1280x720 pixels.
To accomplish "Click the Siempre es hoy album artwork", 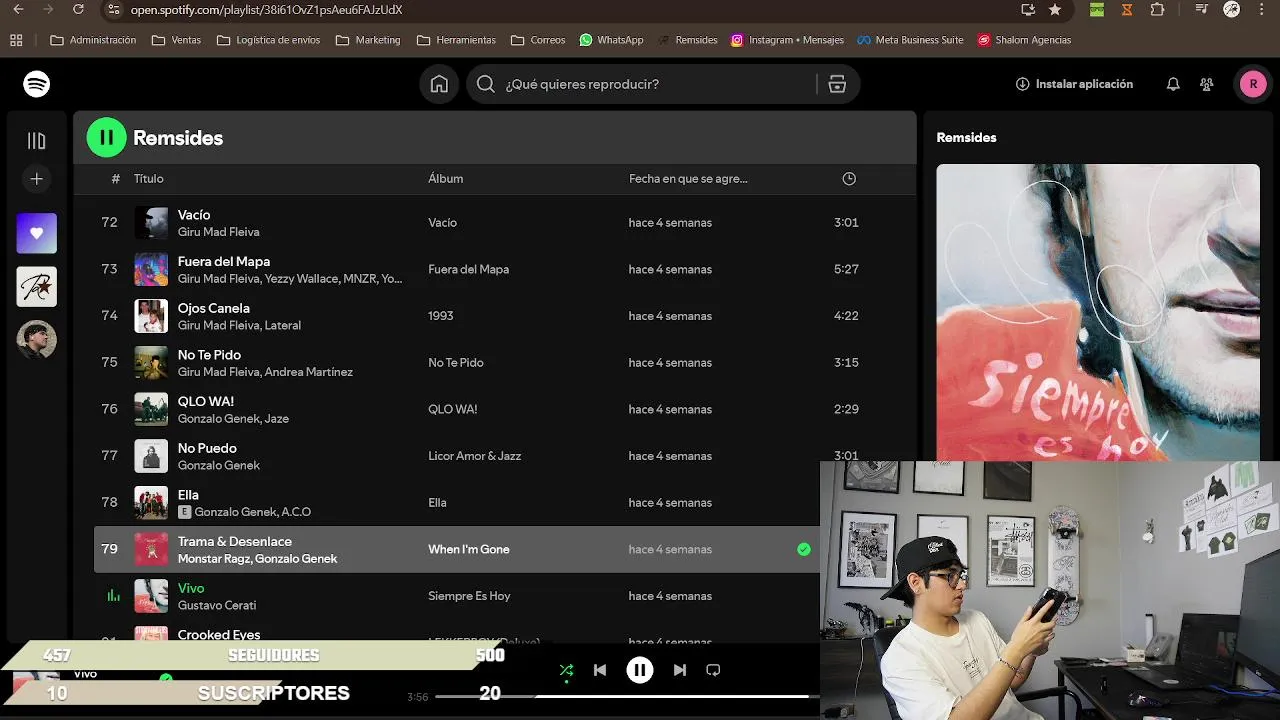I will [x=1098, y=312].
